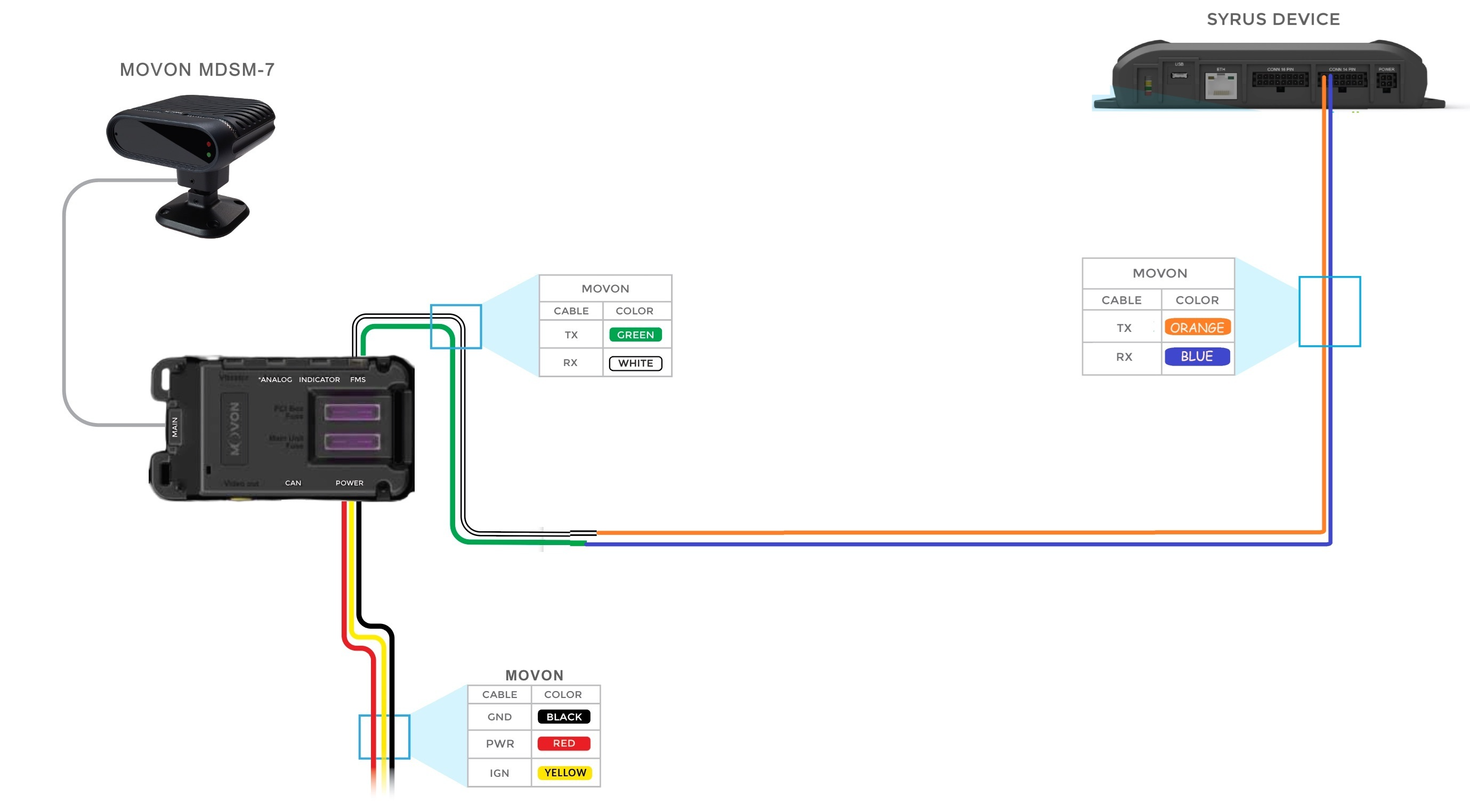
Task: Click the Syrus device image
Action: pos(1270,75)
